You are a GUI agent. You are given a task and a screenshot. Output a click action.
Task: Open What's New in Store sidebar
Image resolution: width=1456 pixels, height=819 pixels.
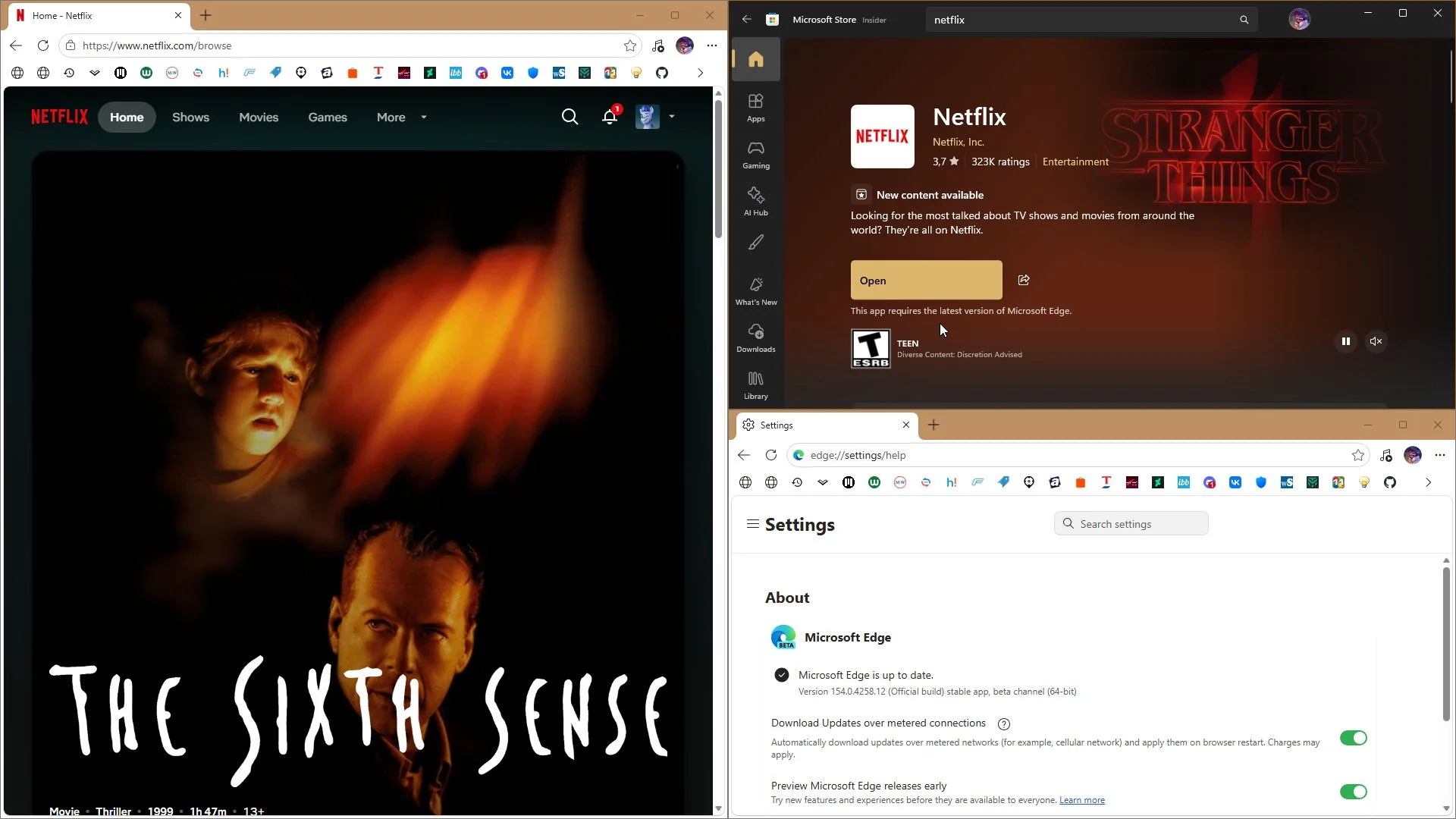tap(755, 291)
